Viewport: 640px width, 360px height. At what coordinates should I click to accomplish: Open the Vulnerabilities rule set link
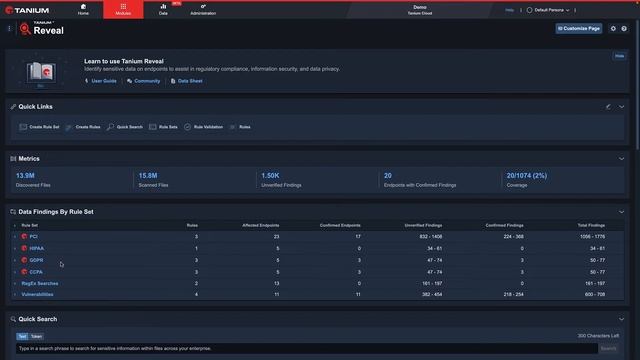[x=37, y=294]
